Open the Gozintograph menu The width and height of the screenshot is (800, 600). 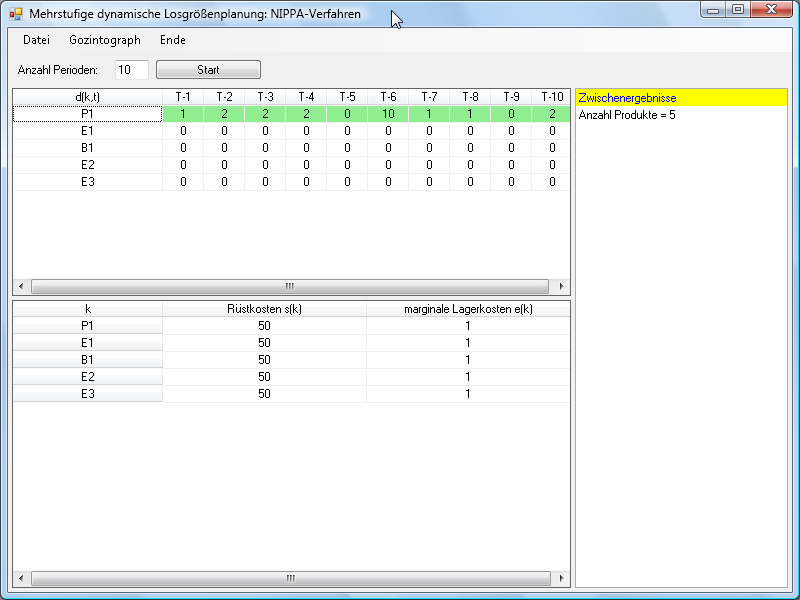pyautogui.click(x=105, y=40)
